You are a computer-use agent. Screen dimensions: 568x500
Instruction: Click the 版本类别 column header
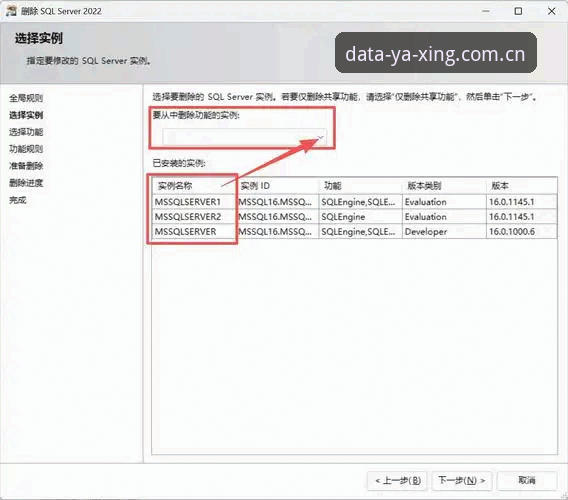click(x=444, y=186)
